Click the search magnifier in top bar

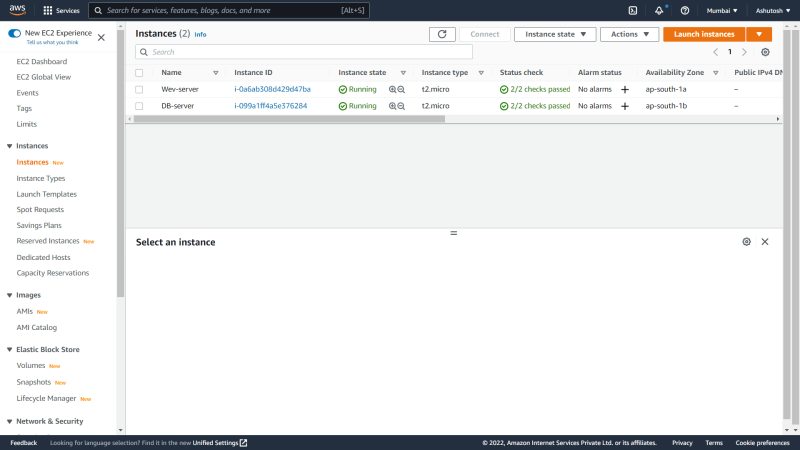click(x=98, y=10)
